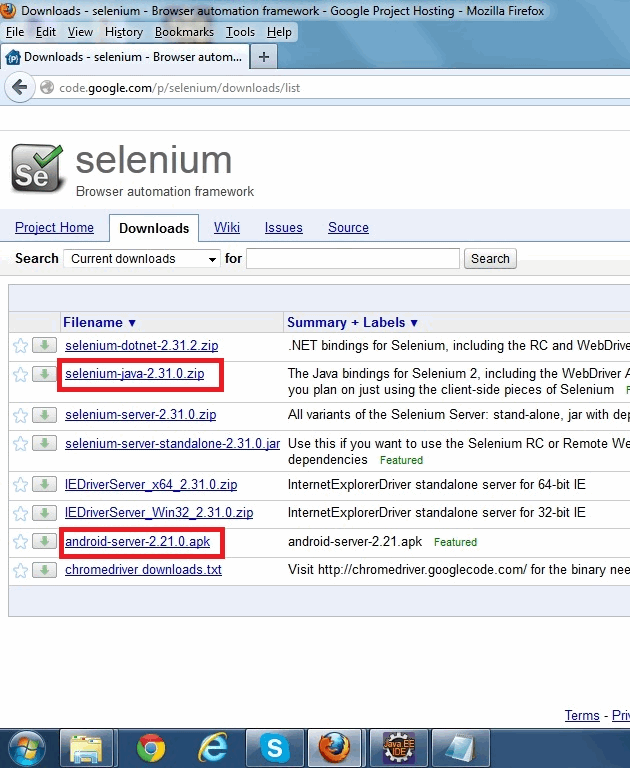This screenshot has width=630, height=768.
Task: Select the Downloads project tab
Action: (x=154, y=228)
